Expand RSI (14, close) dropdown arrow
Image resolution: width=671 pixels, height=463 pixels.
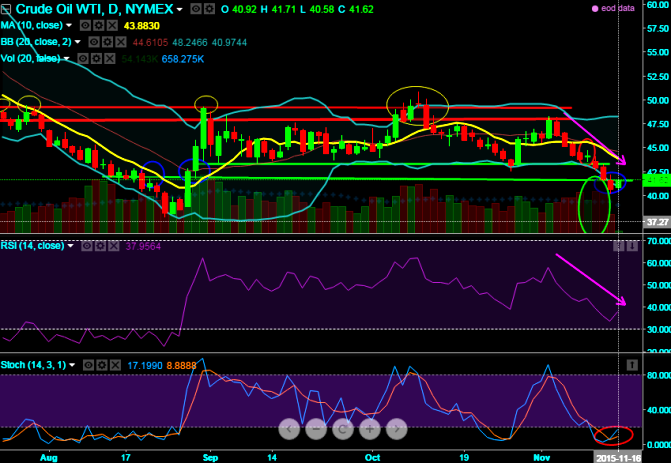[x=70, y=246]
